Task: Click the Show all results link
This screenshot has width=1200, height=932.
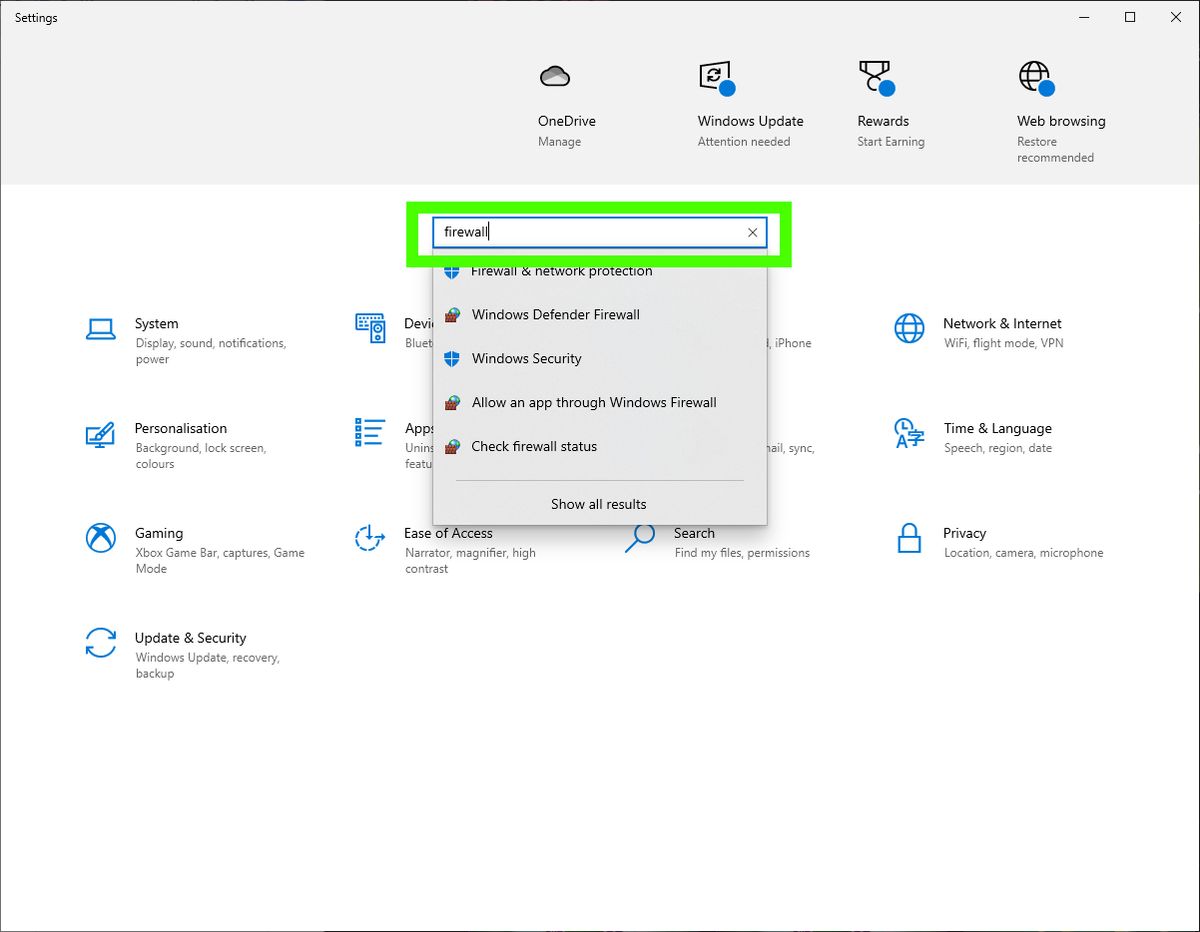Action: coord(598,504)
